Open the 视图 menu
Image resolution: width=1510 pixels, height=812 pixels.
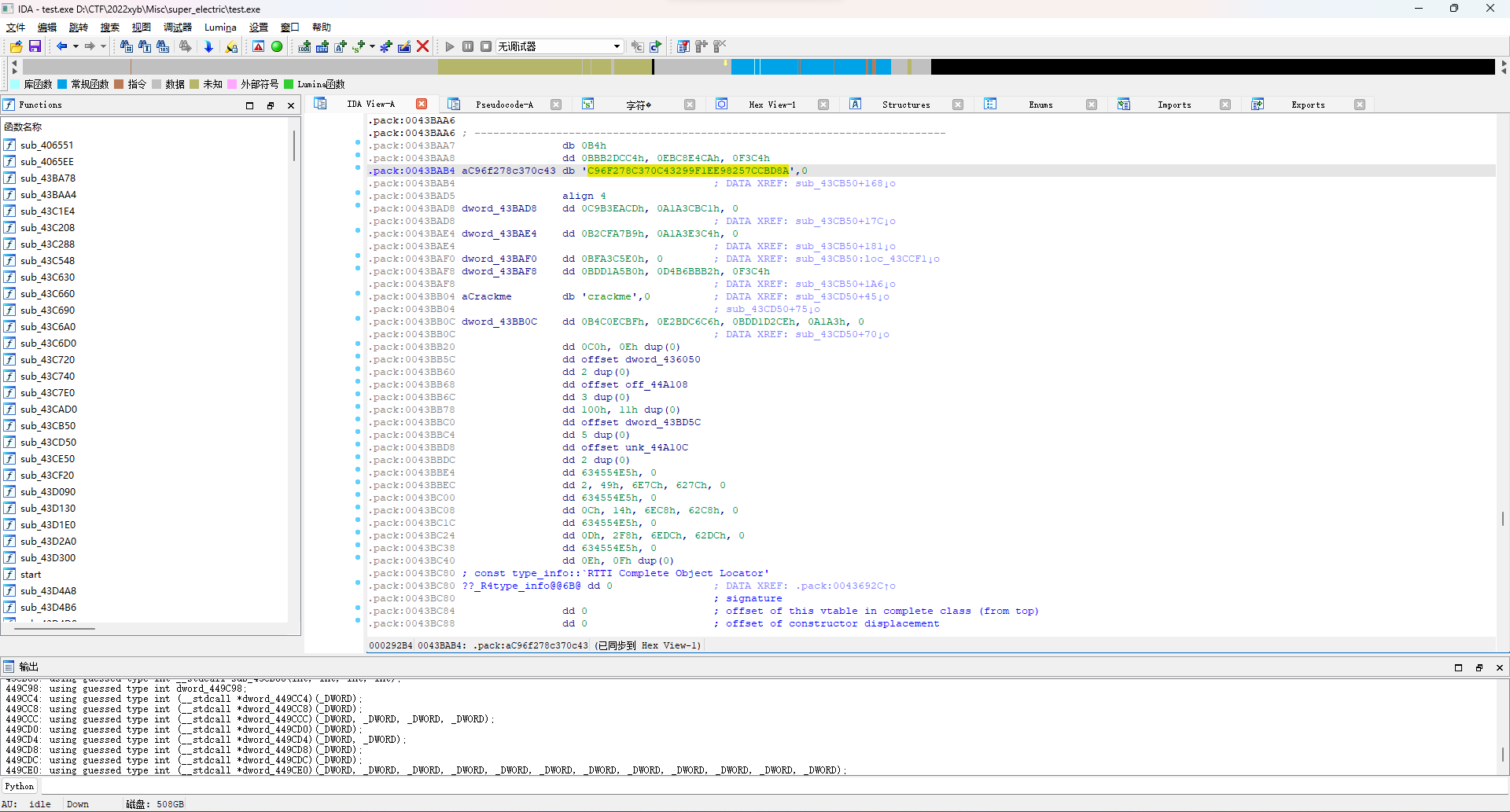[x=142, y=28]
